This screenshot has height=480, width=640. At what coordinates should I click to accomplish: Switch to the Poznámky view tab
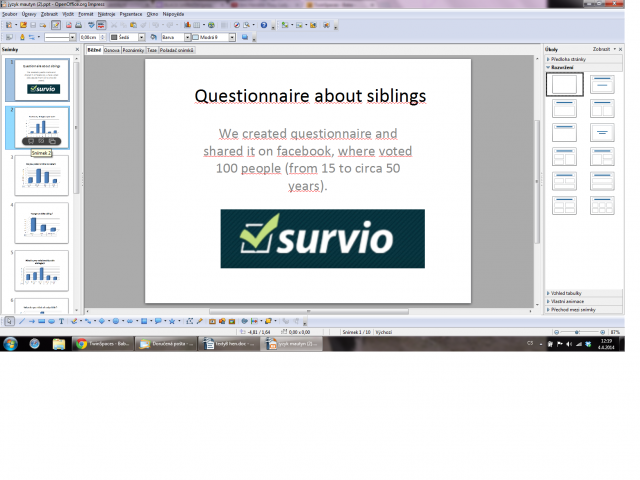[133, 50]
